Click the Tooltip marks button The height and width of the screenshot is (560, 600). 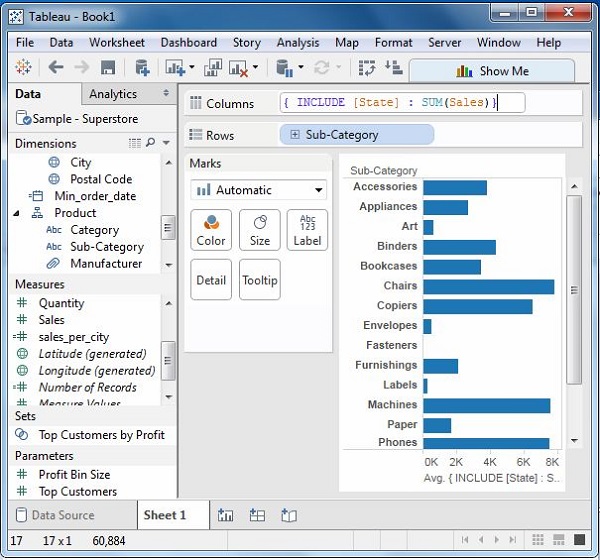click(x=260, y=281)
